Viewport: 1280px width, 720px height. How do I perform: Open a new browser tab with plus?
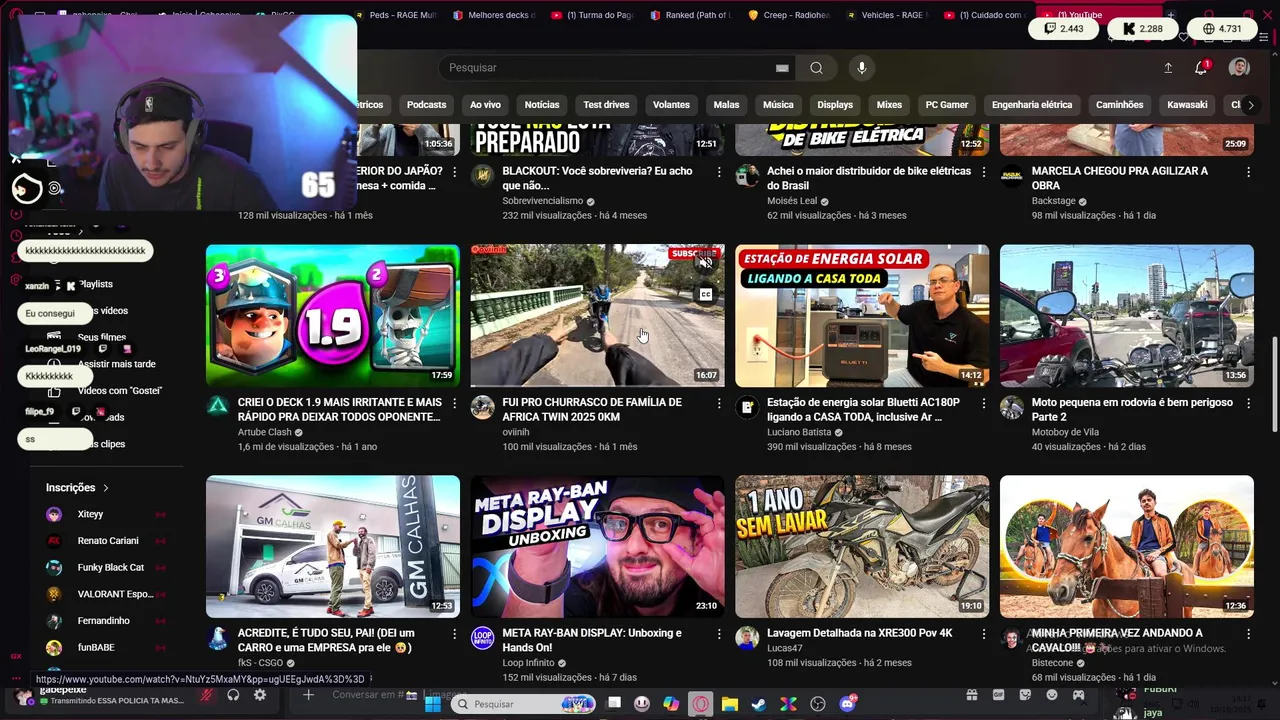point(1171,15)
